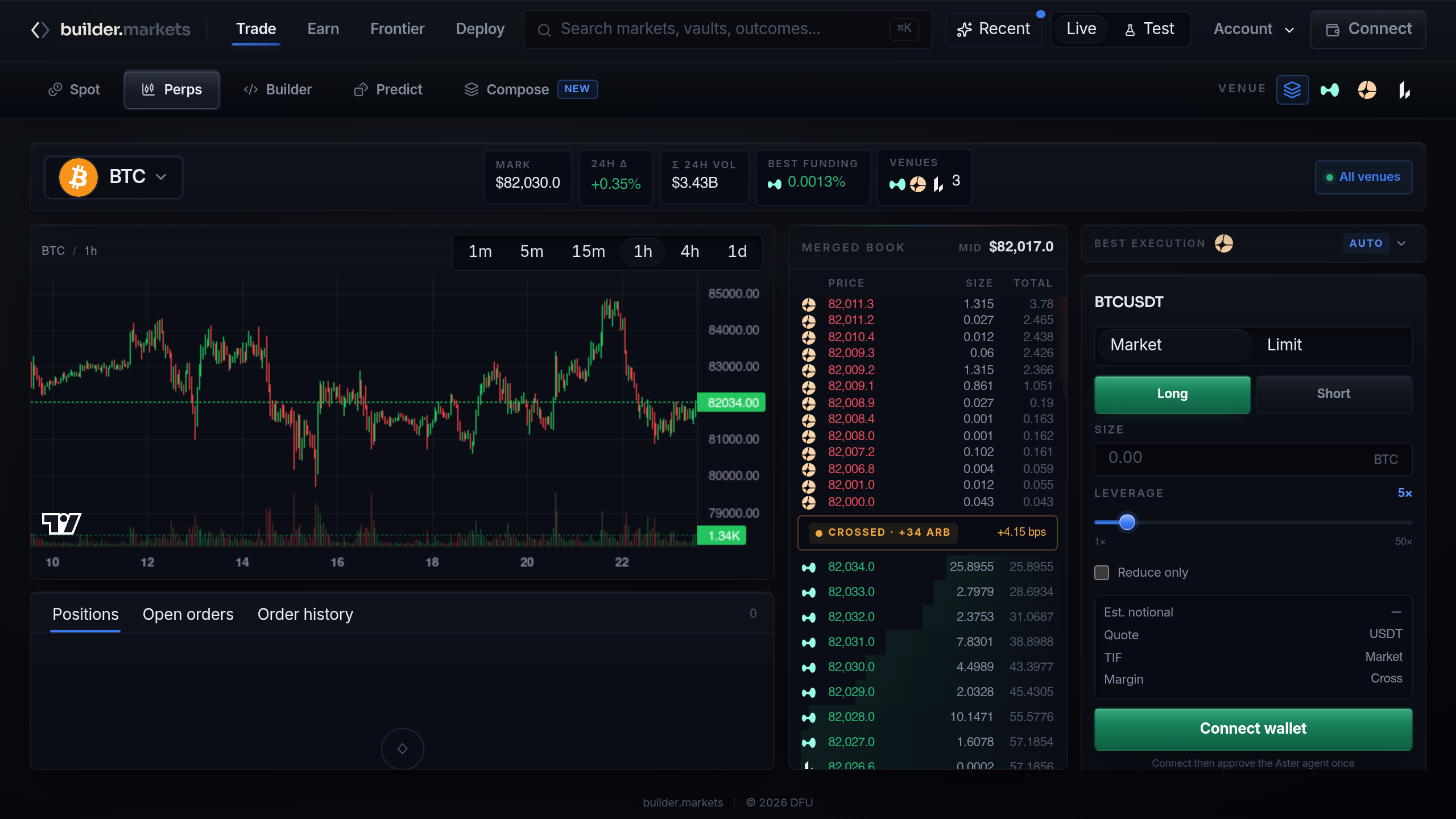
Task: Expand the Account menu
Action: (1254, 29)
